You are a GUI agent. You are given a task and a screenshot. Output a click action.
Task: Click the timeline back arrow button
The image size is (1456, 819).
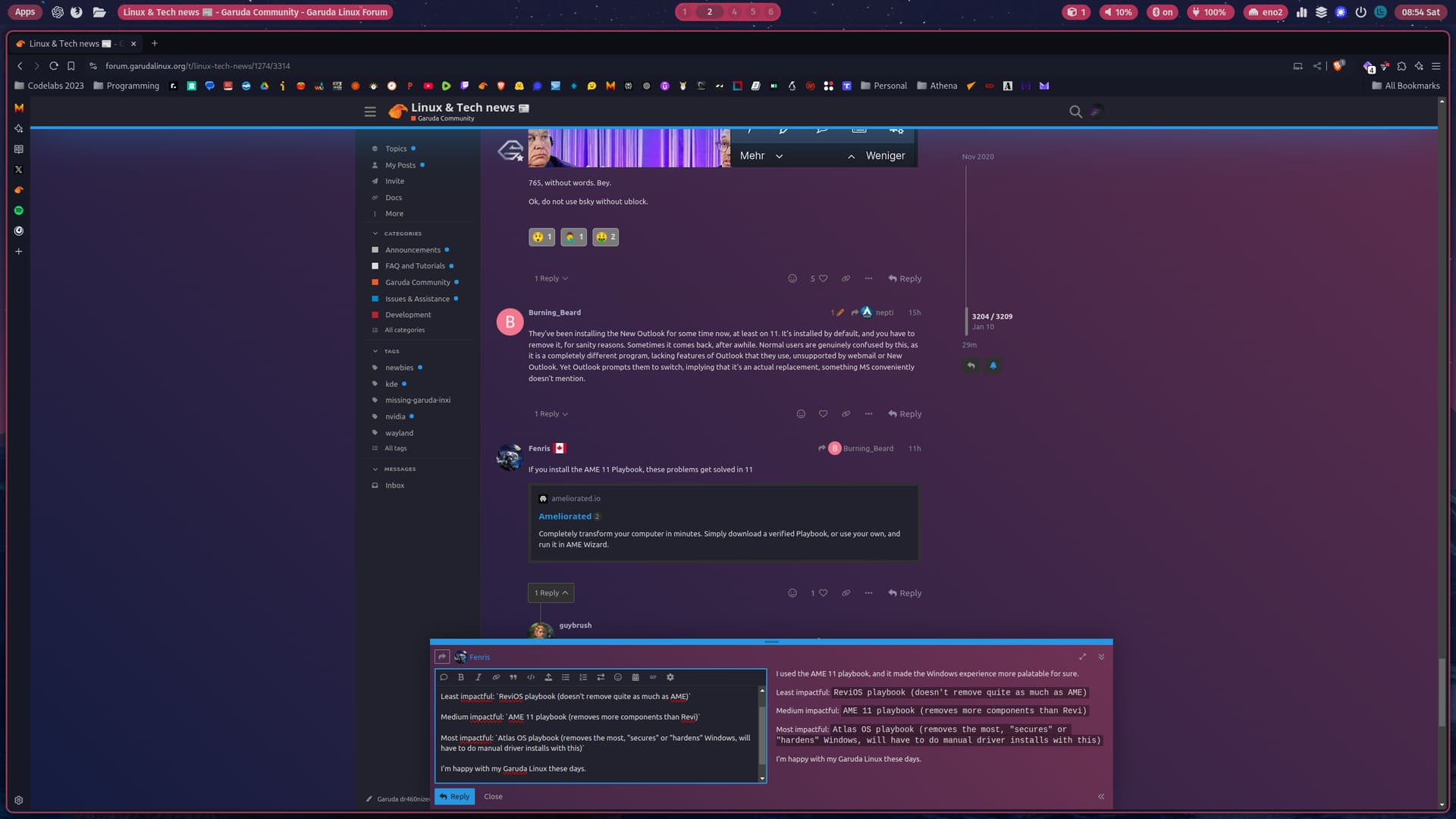click(x=971, y=366)
